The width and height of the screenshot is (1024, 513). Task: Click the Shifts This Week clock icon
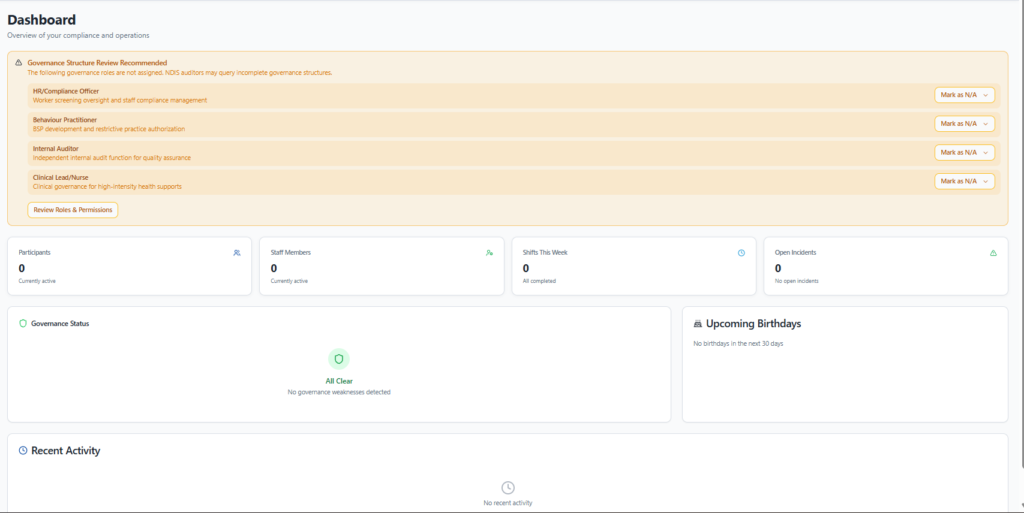[741, 253]
